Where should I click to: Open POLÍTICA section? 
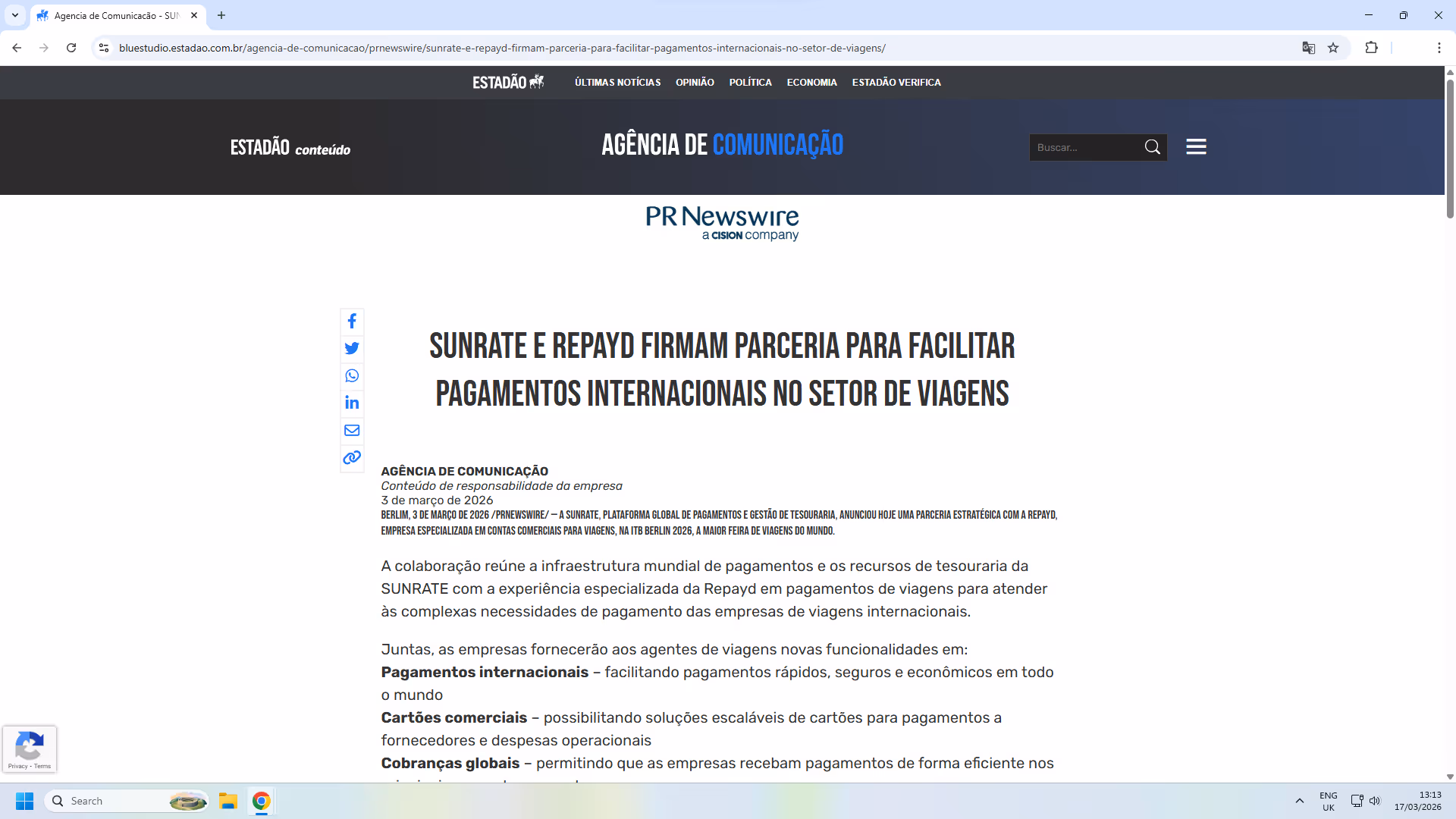[750, 82]
